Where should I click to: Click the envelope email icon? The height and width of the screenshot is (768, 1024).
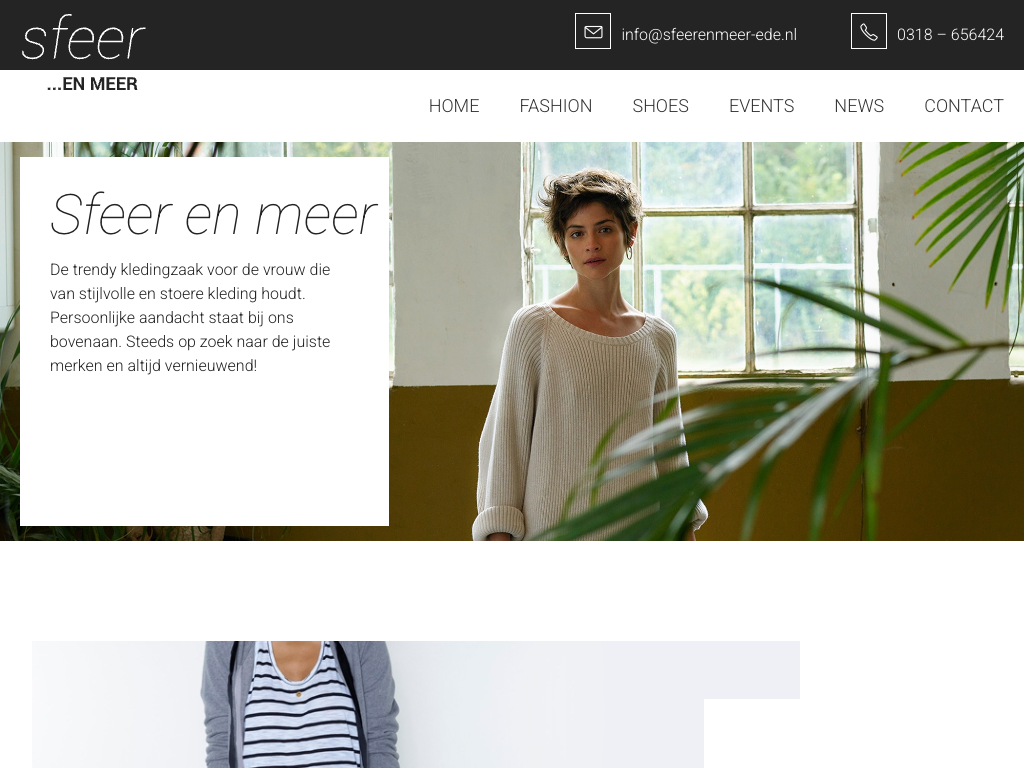click(x=592, y=31)
